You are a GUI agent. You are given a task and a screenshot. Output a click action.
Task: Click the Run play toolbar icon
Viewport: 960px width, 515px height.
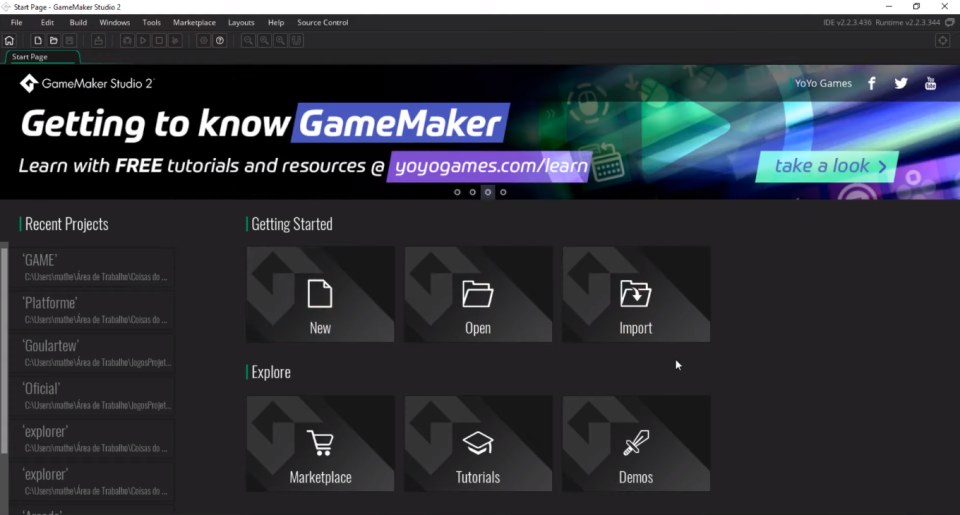coord(143,40)
